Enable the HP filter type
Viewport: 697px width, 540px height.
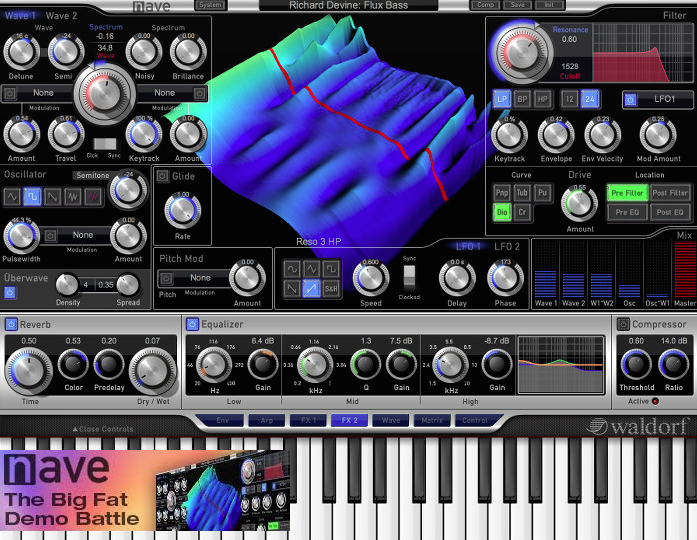pyautogui.click(x=543, y=99)
